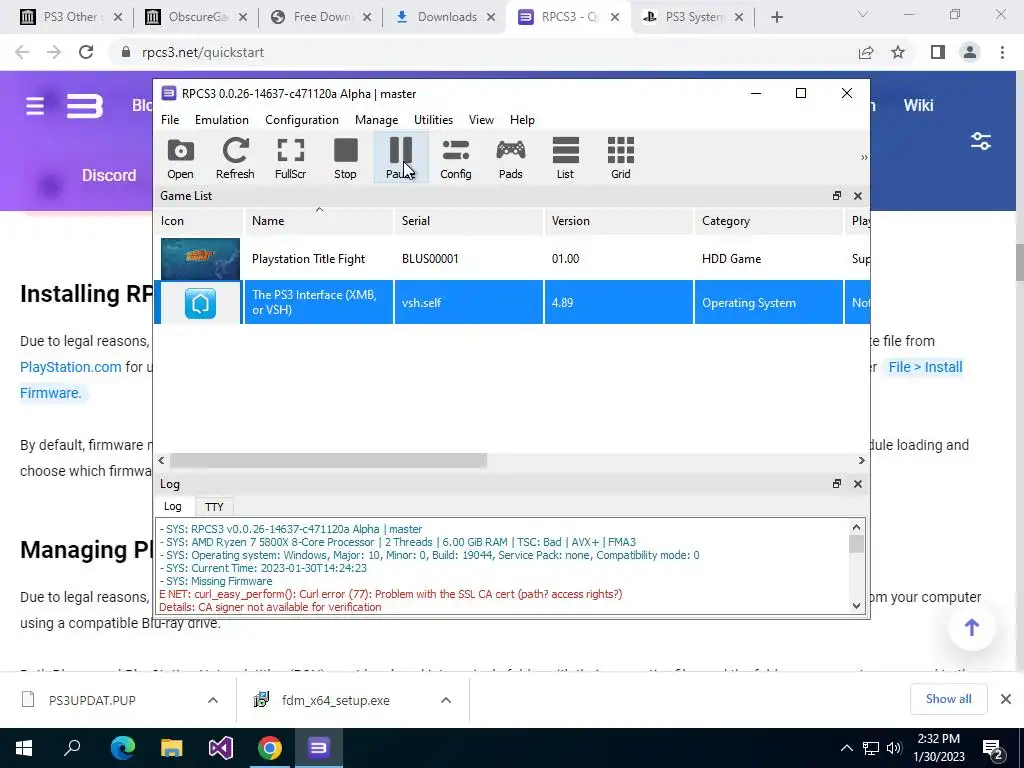Float the Log panel
The width and height of the screenshot is (1024, 768).
[837, 483]
